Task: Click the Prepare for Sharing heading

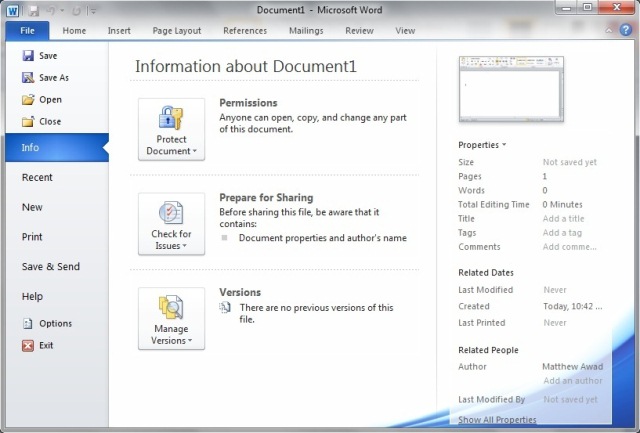Action: coord(266,198)
